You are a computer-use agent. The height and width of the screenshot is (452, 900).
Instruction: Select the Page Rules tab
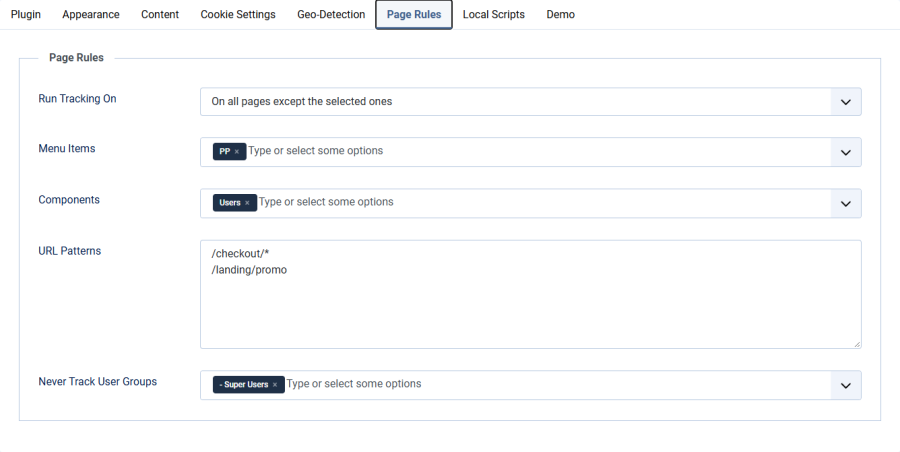tap(414, 14)
